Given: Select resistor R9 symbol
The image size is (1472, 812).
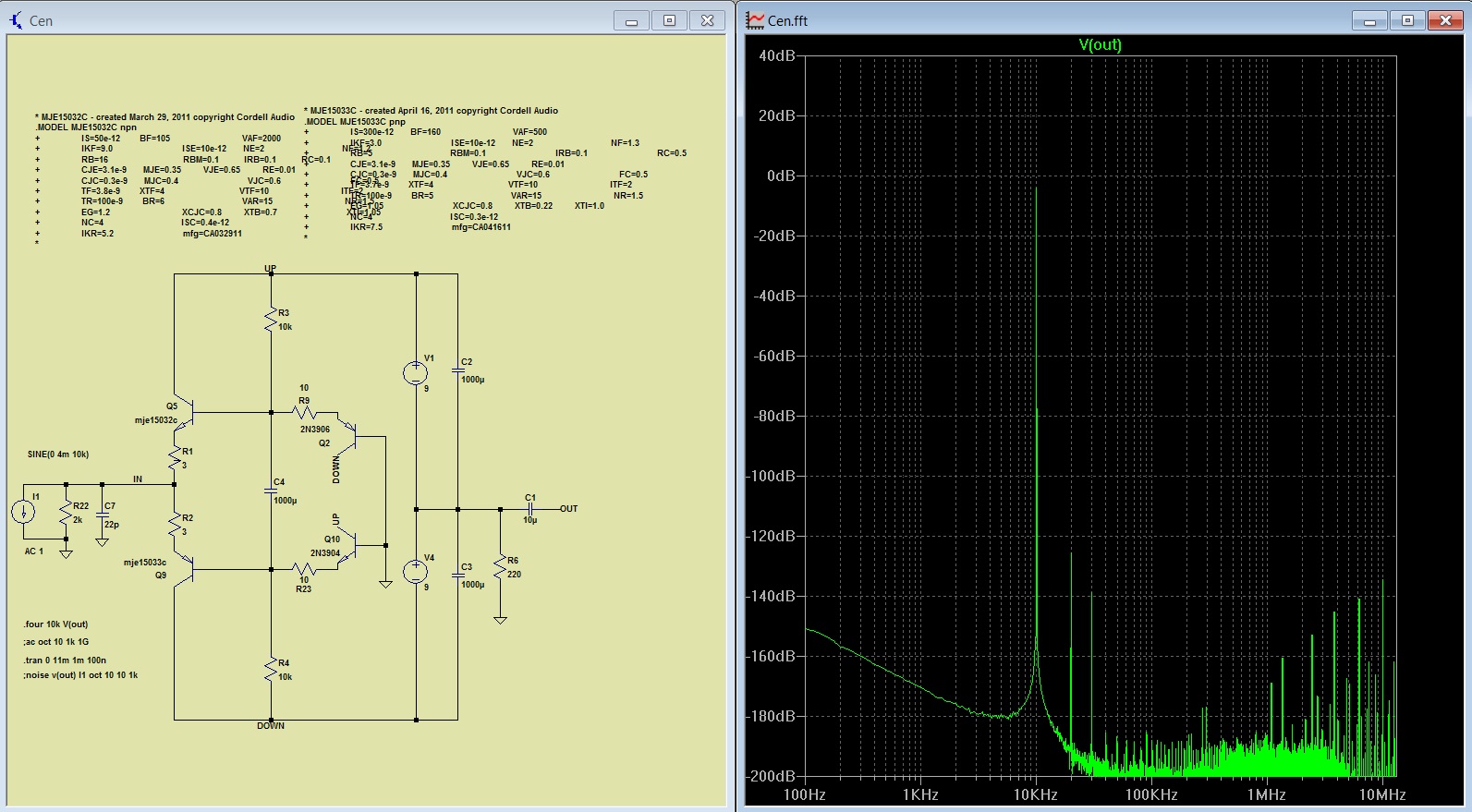Looking at the screenshot, I should coord(304,412).
